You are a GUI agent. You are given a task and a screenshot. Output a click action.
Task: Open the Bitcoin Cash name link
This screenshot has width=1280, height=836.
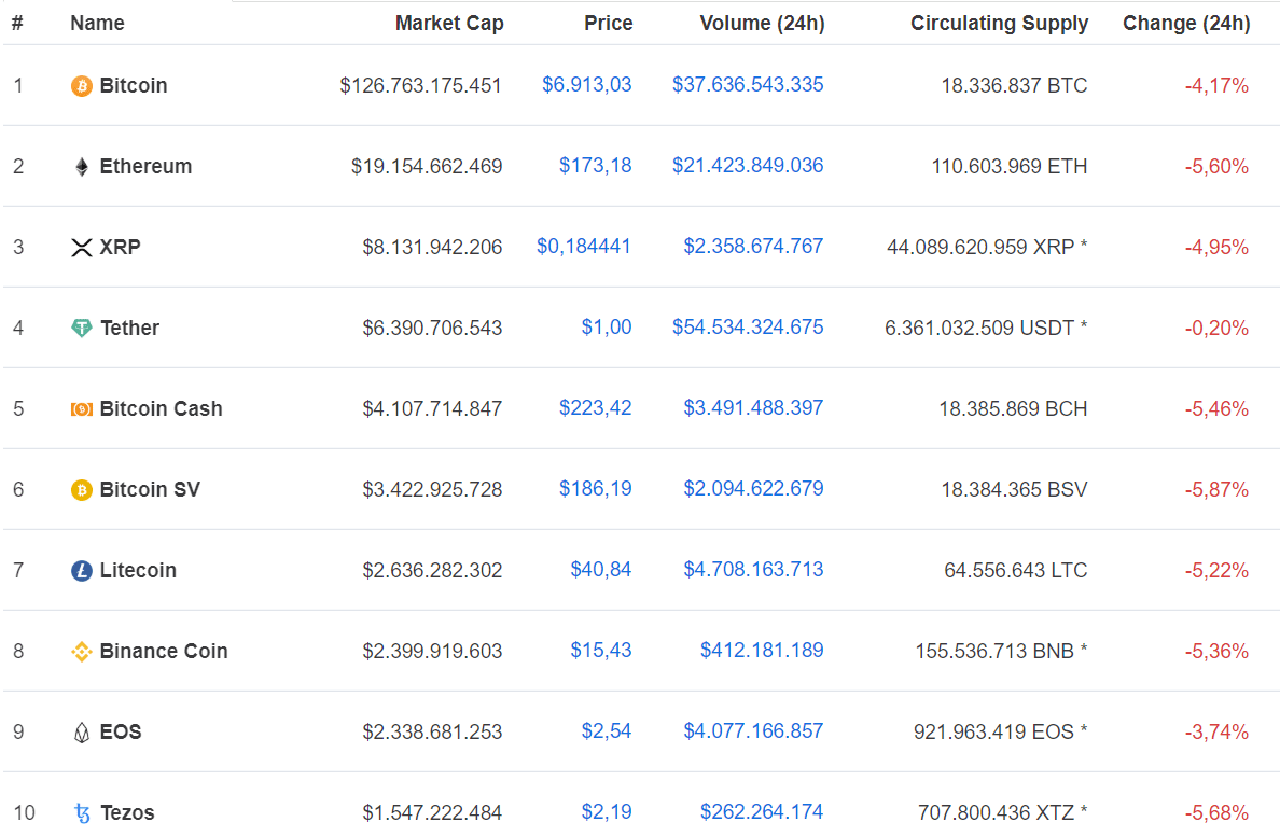pyautogui.click(x=161, y=409)
